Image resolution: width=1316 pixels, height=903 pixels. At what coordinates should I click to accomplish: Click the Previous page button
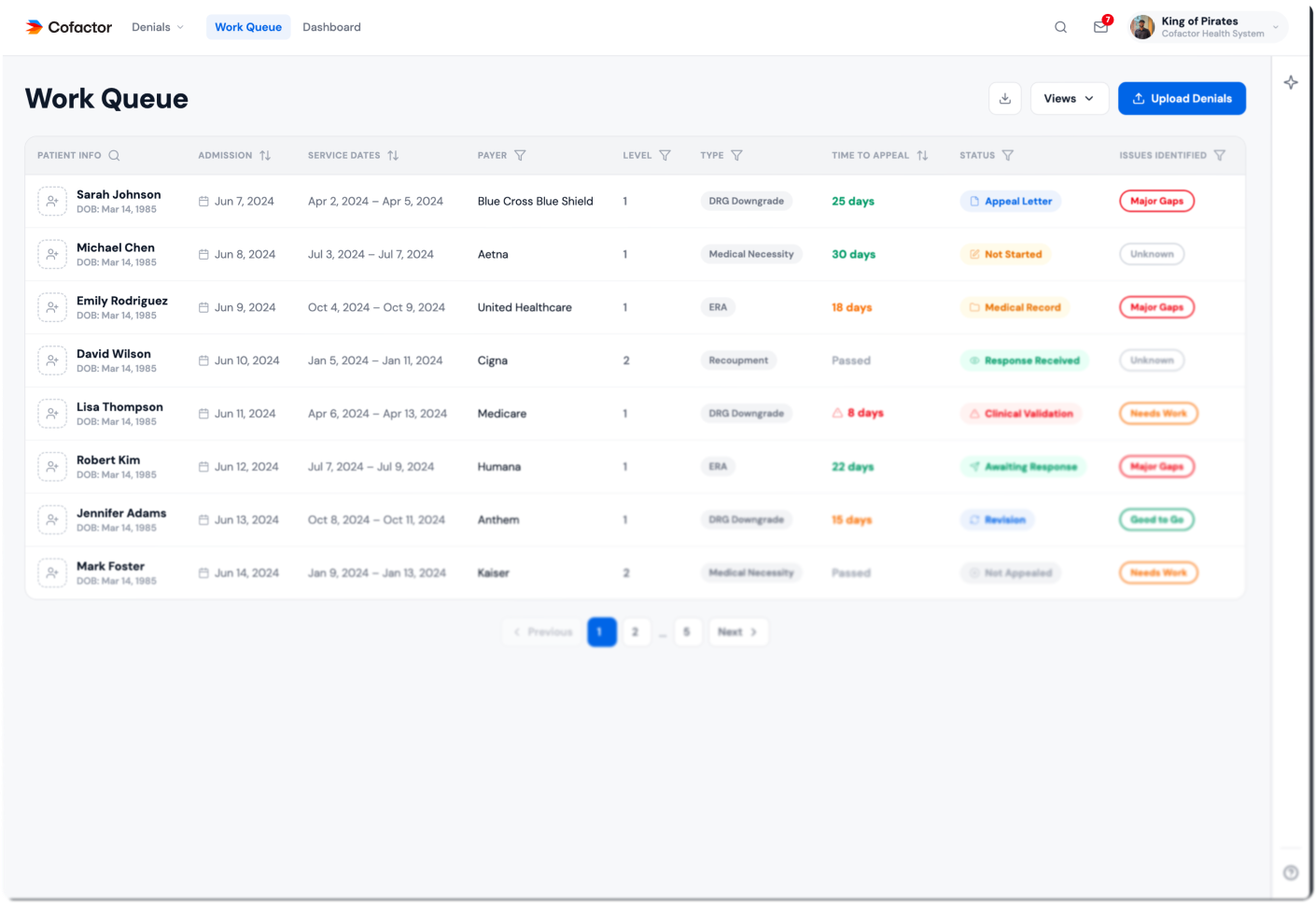point(542,632)
